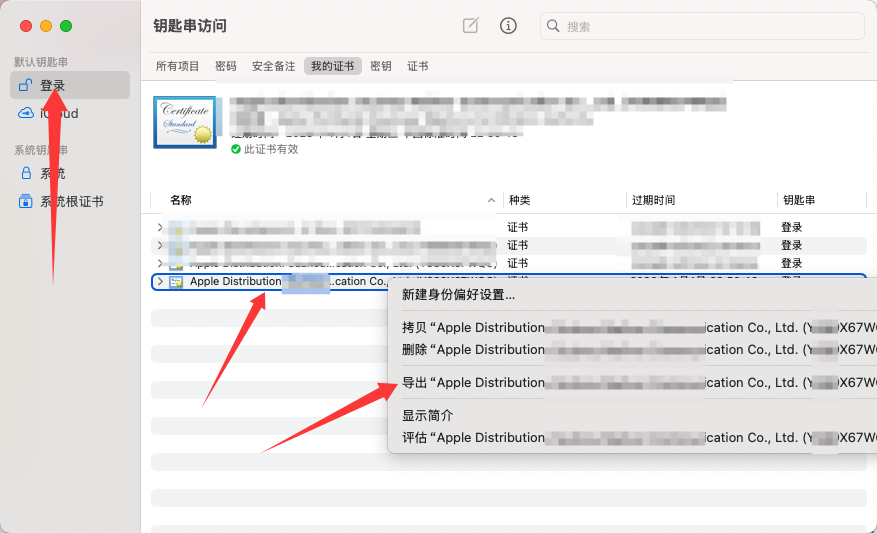Click the 系统根证书 keychain icon
This screenshot has height=533, width=877.
click(26, 201)
